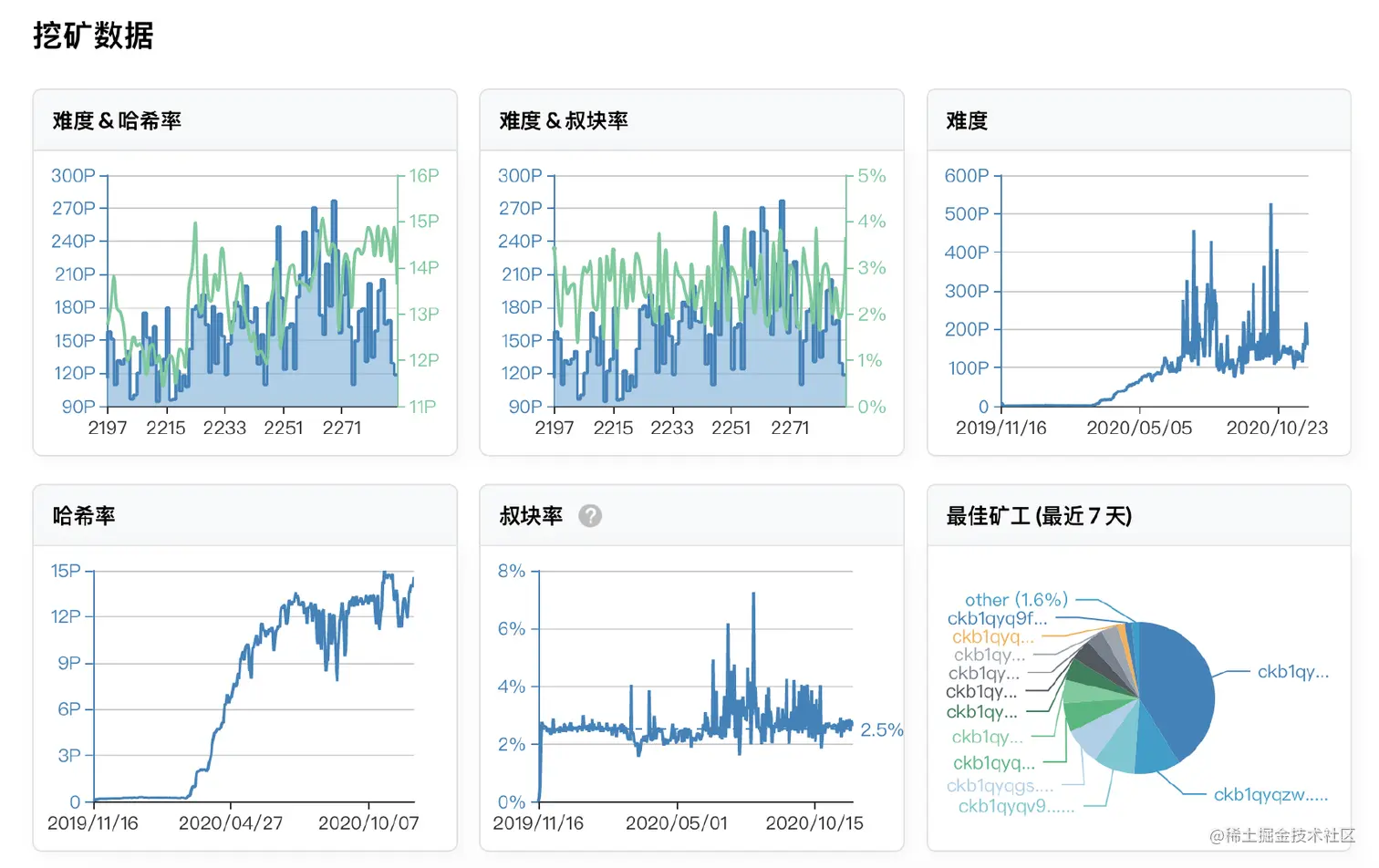
Task: Click the 挖矿数据 page heading
Action: tap(93, 36)
